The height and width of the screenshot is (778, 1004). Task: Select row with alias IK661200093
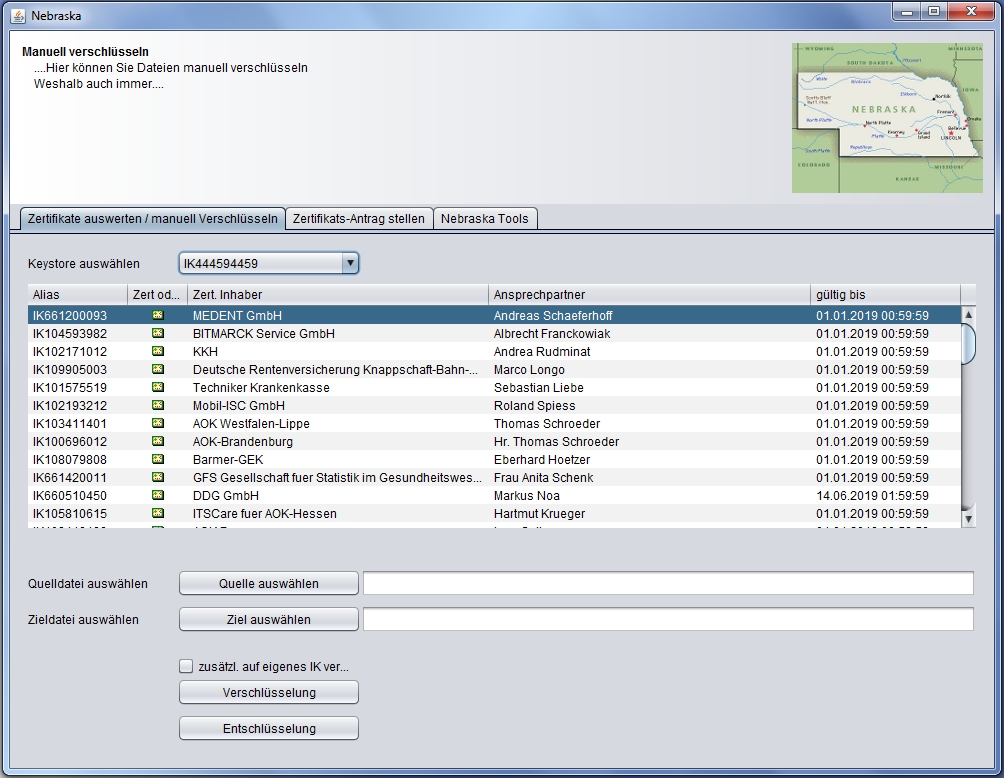[x=494, y=315]
